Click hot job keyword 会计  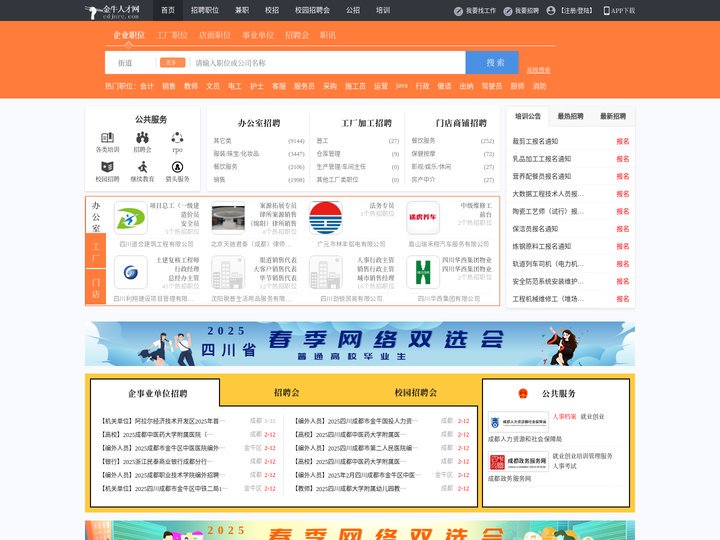147,86
